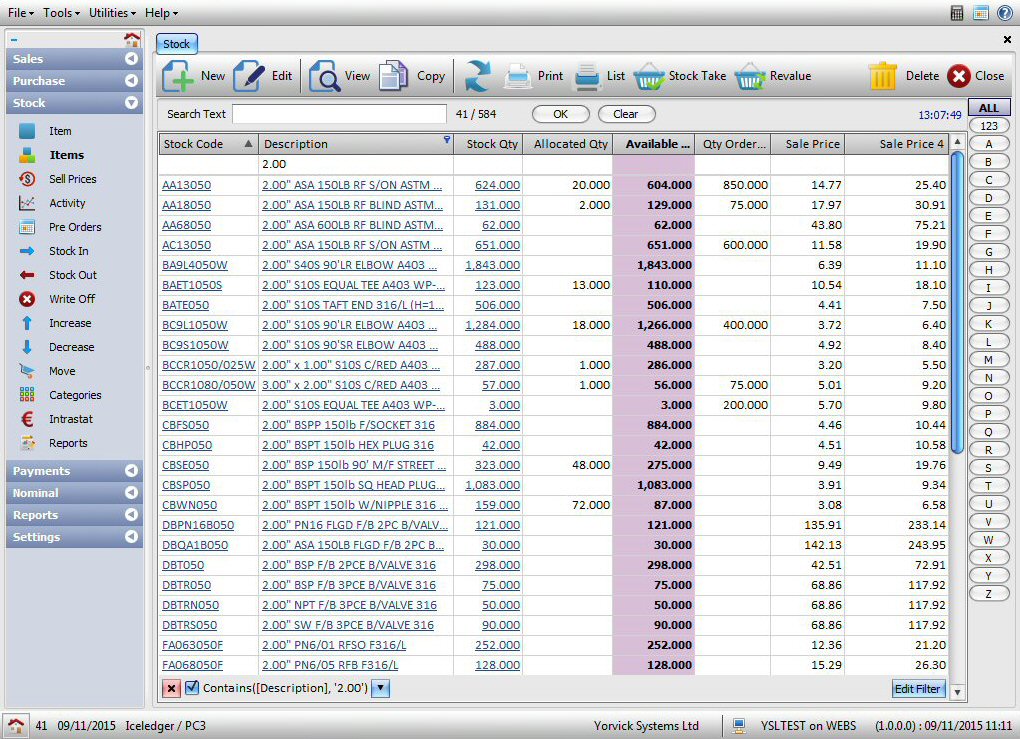
Task: Open stock code AA13050
Action: pos(189,184)
